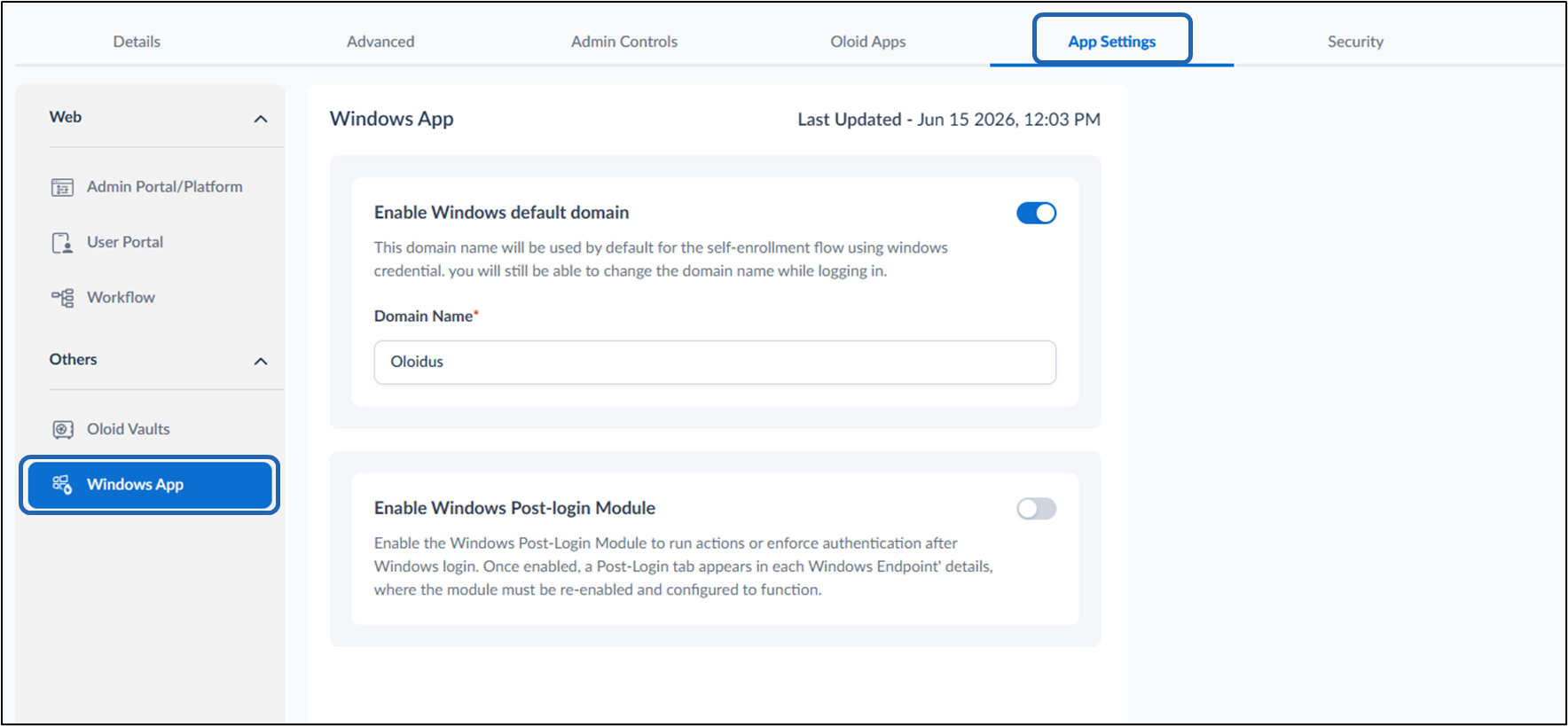Click the Windows App page heading
The width and height of the screenshot is (1568, 726).
click(x=392, y=119)
